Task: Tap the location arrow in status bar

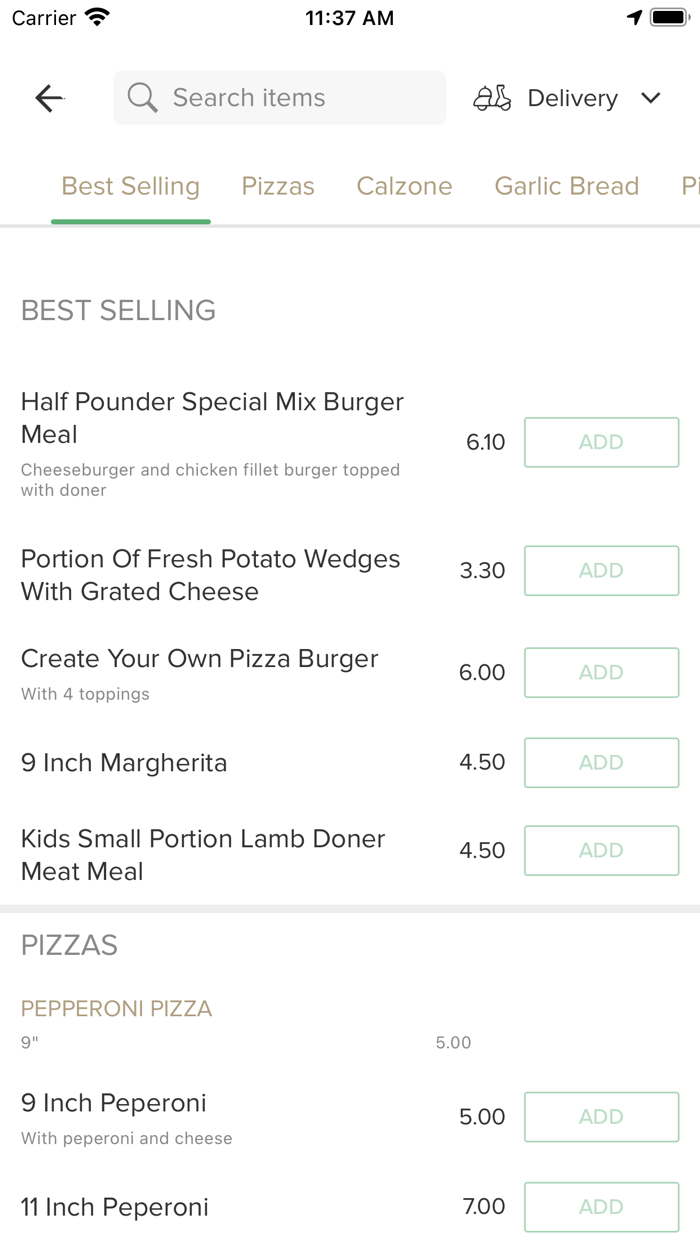Action: tap(634, 18)
